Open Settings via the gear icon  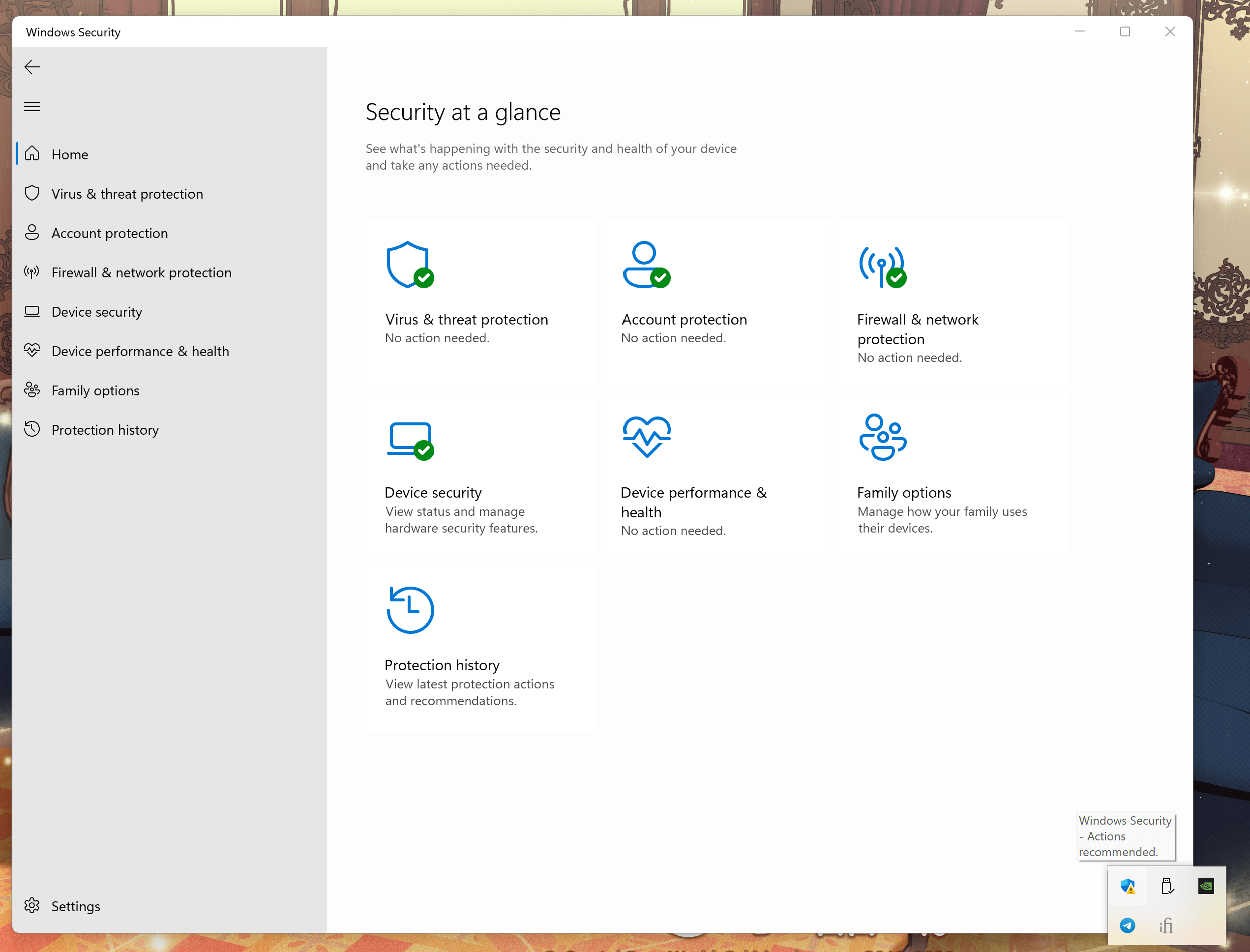(32, 906)
